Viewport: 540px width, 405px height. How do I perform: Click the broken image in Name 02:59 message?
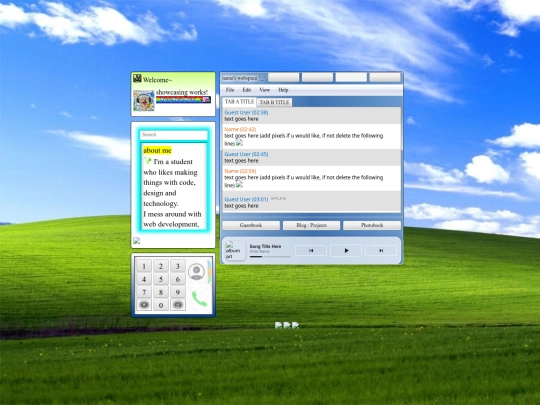click(239, 185)
